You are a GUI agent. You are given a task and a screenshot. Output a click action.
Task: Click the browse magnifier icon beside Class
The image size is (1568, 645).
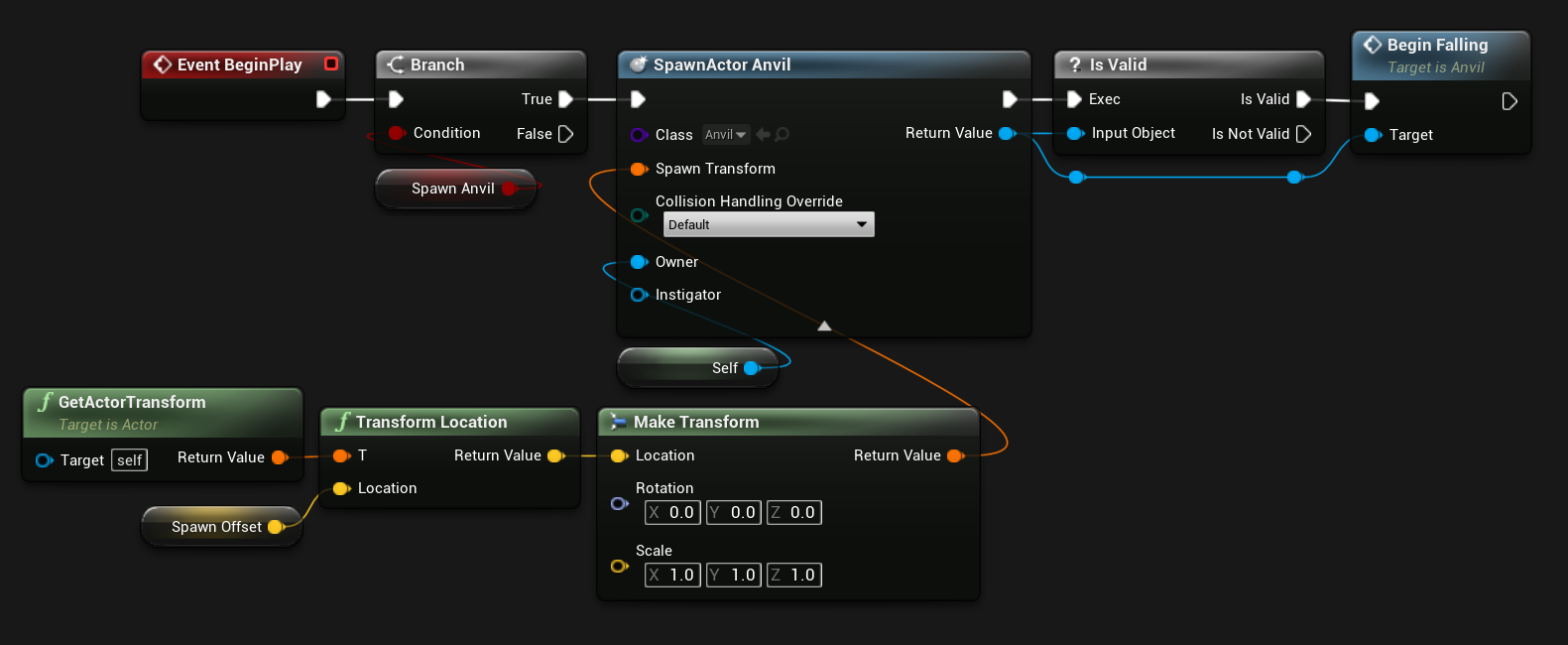pyautogui.click(x=783, y=135)
